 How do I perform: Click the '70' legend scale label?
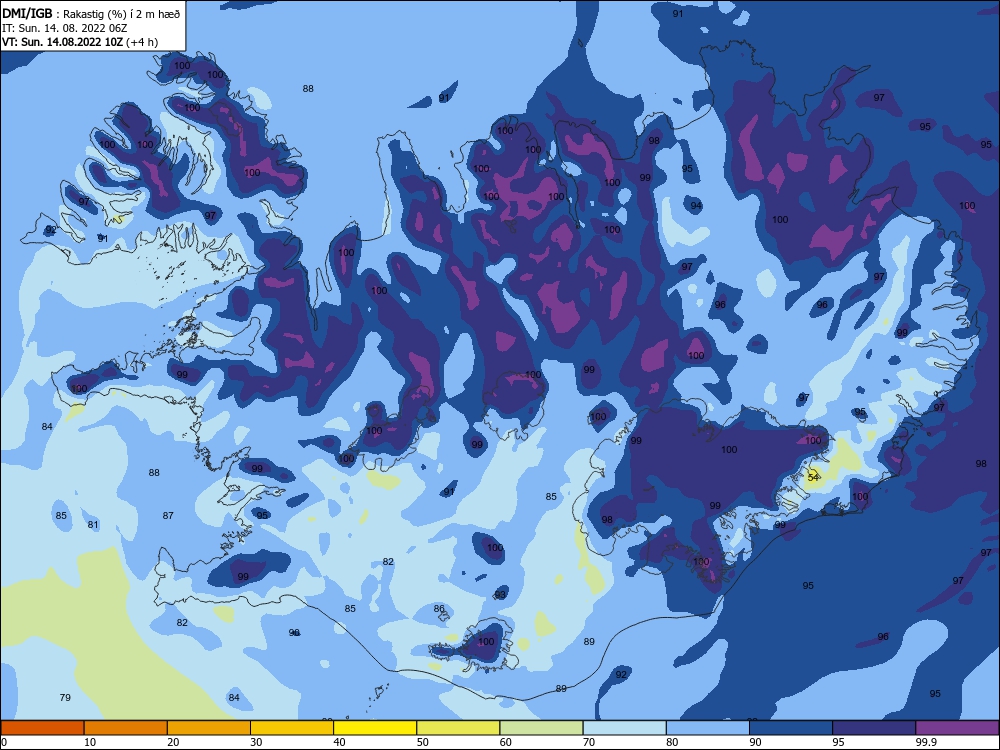[589, 742]
